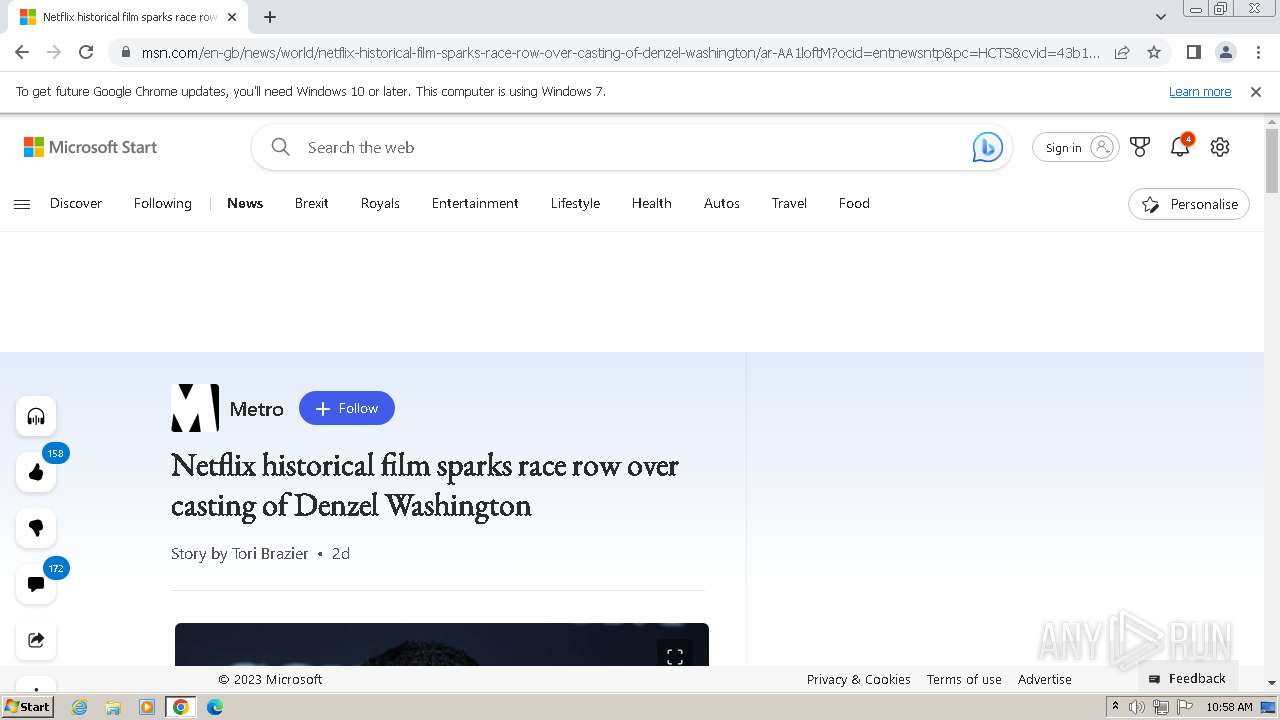Open the Lifestyle section
The height and width of the screenshot is (720, 1280).
pyautogui.click(x=575, y=203)
